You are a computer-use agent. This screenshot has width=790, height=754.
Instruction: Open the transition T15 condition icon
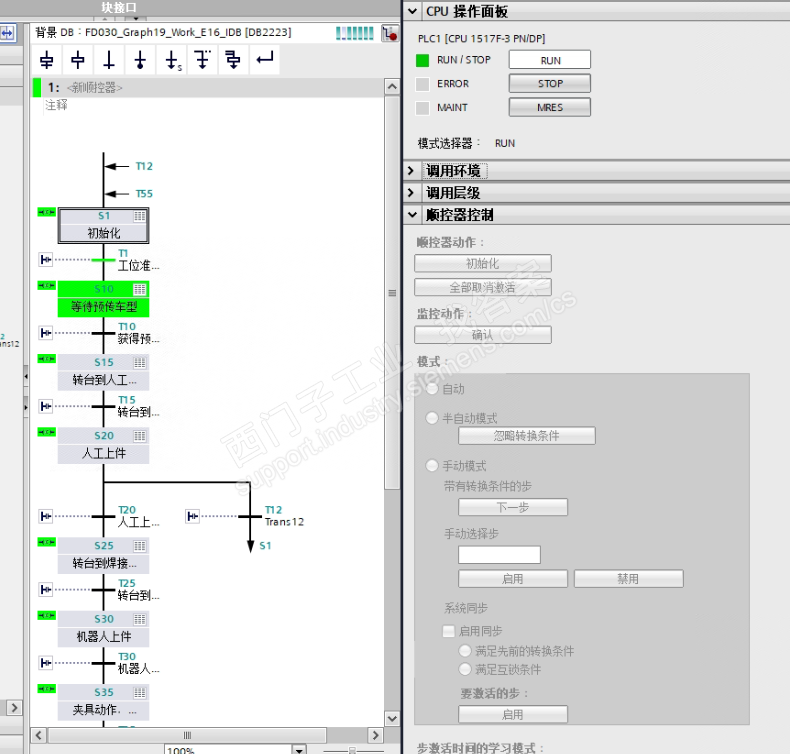[x=46, y=406]
